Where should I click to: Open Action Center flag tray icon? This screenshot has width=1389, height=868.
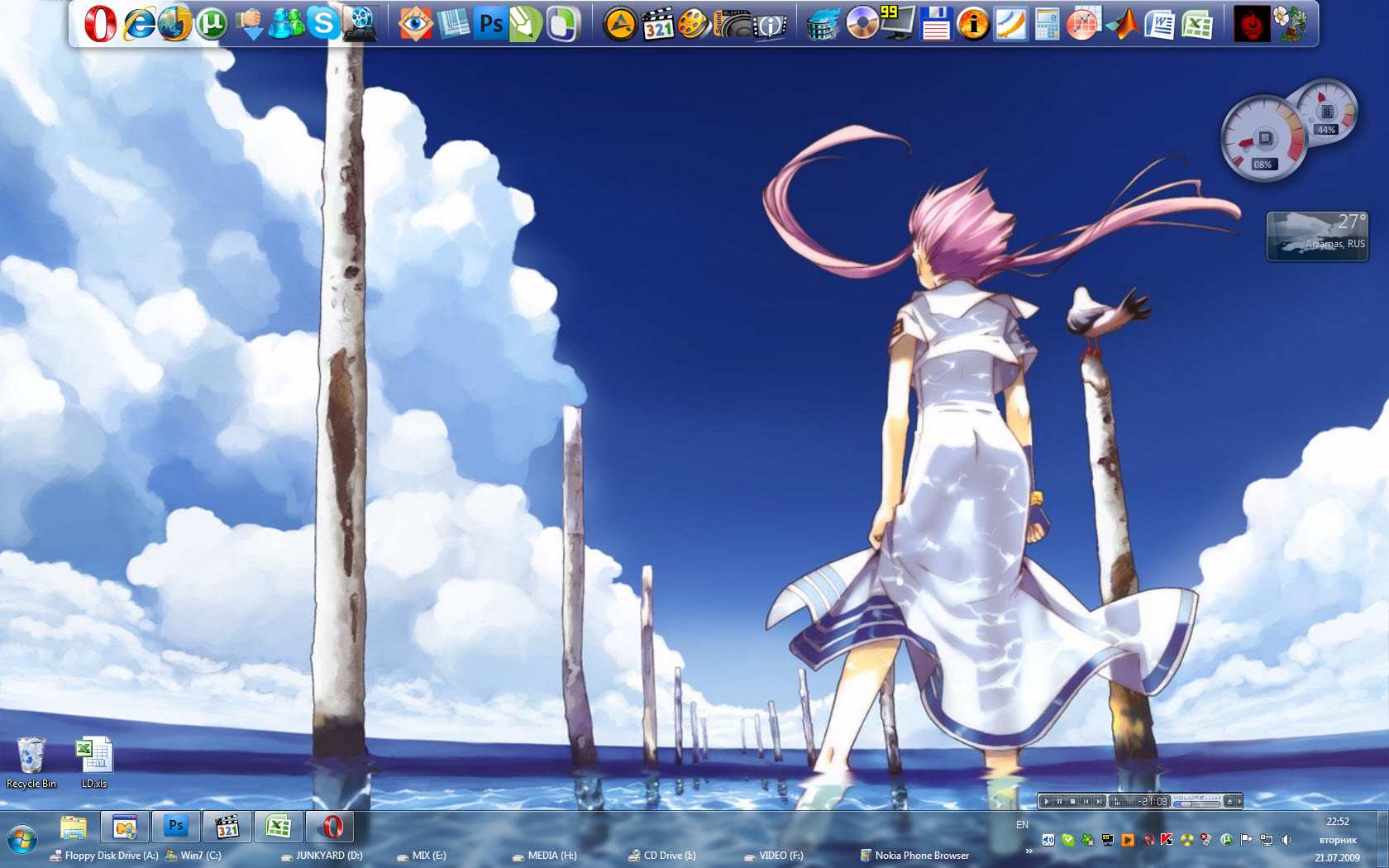1247,840
